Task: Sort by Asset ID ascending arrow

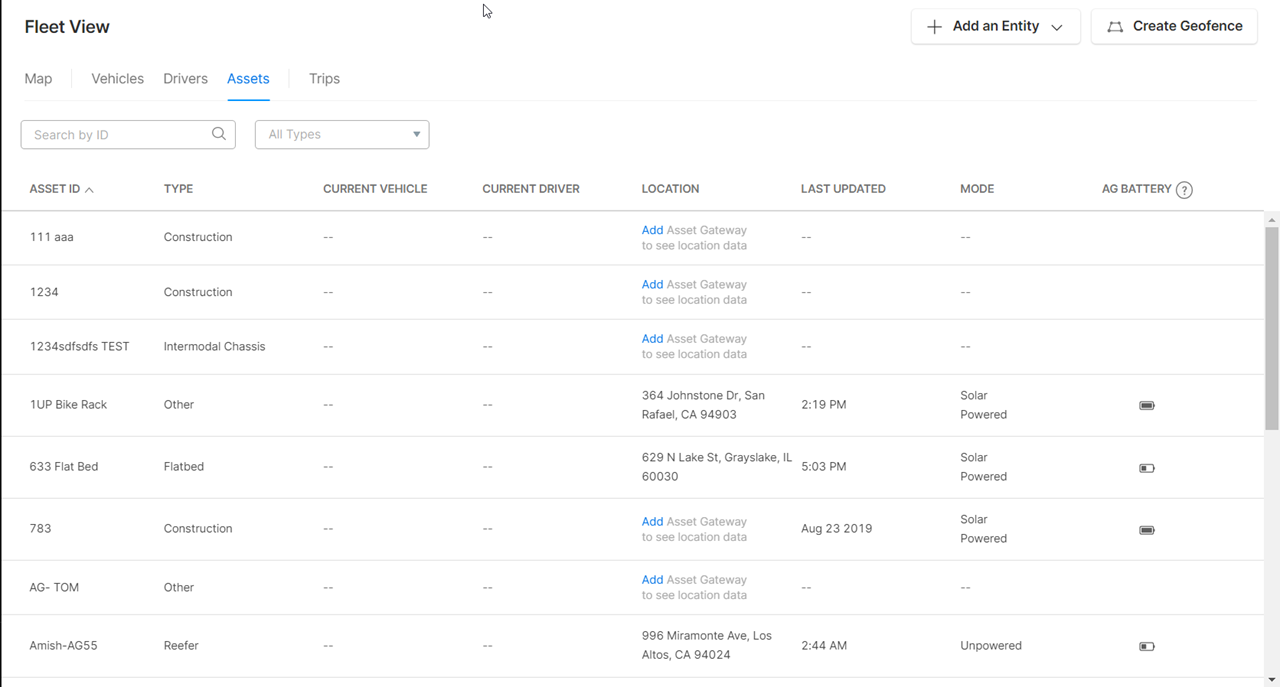Action: tap(89, 189)
